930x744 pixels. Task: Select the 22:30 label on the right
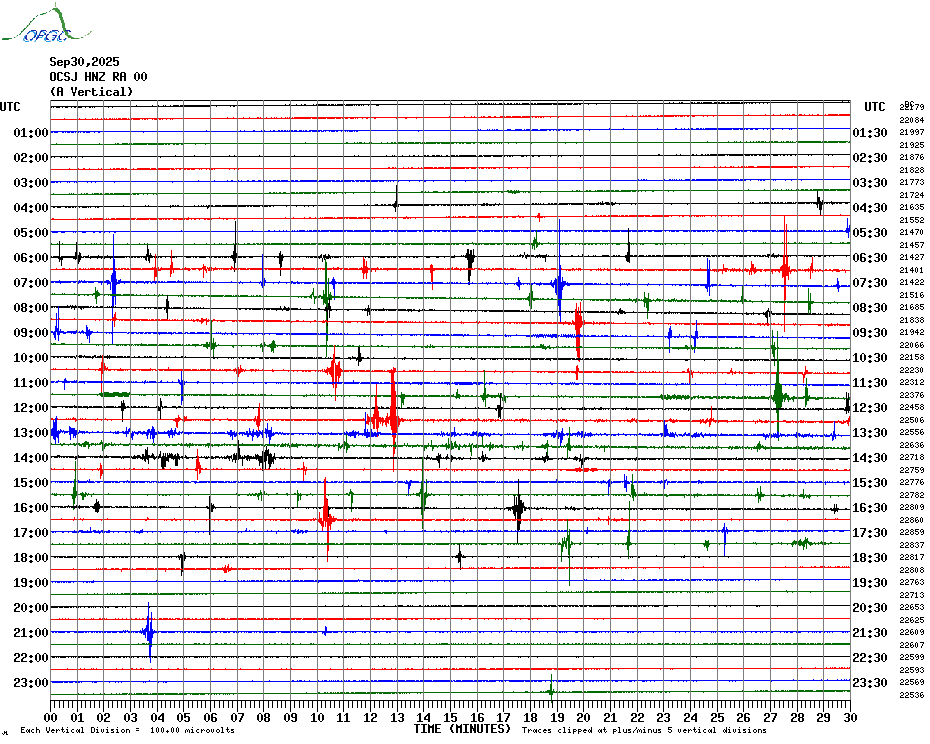870,657
